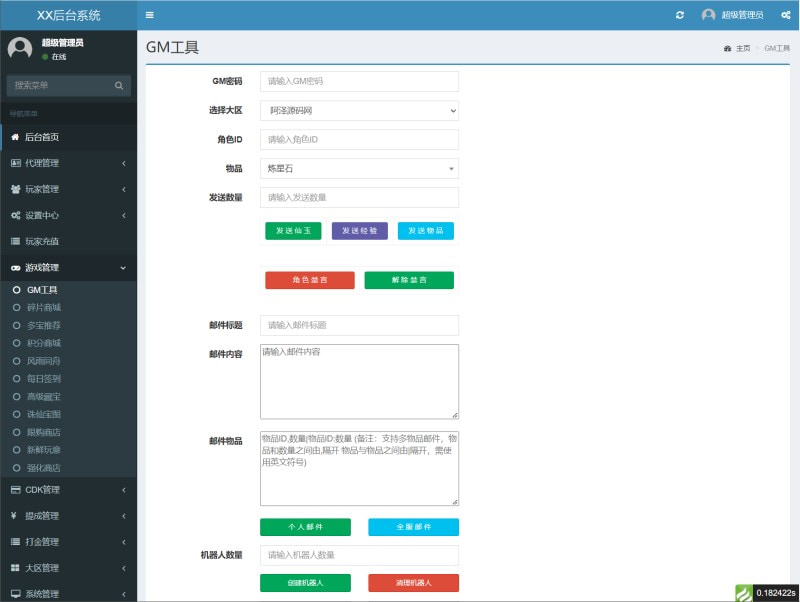The width and height of the screenshot is (800, 602).
Task: Open the 物品 dropdown showing 炼星石
Action: pos(359,169)
